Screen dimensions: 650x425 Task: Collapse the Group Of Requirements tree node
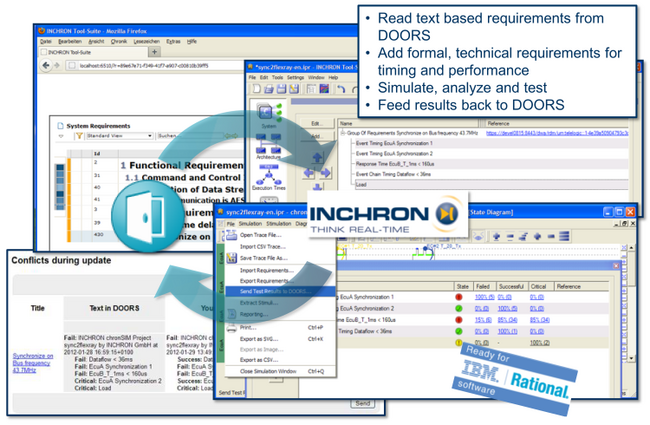343,133
